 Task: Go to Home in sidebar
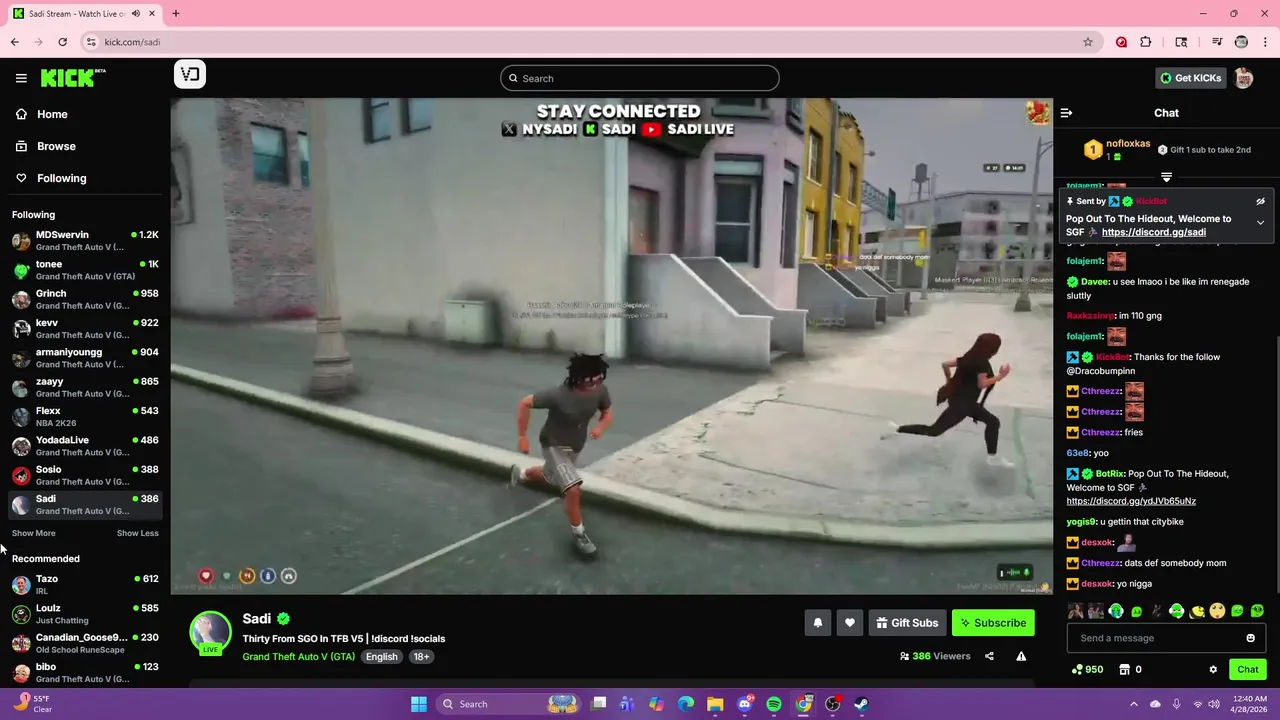85,114
